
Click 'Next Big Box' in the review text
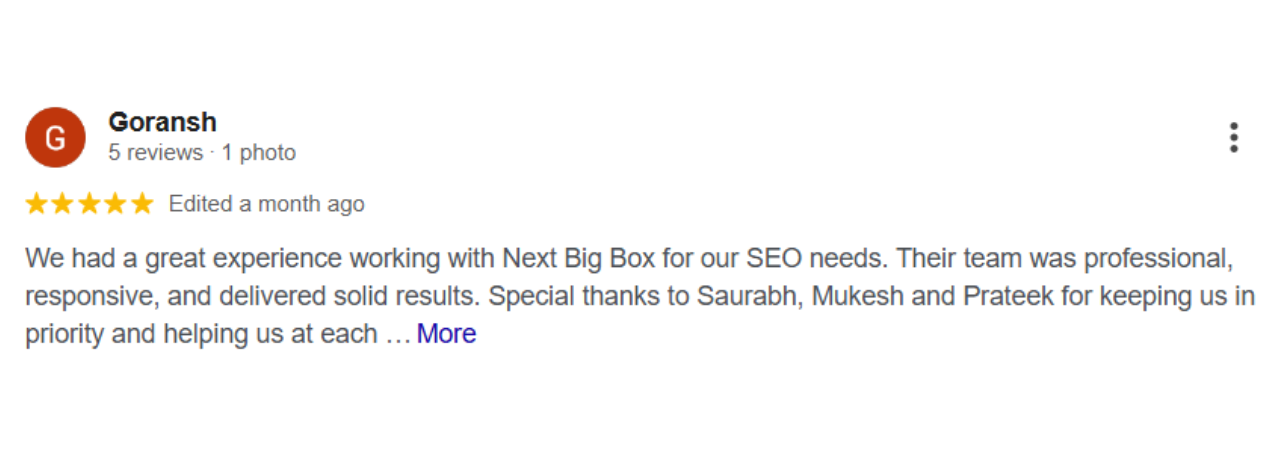click(577, 260)
